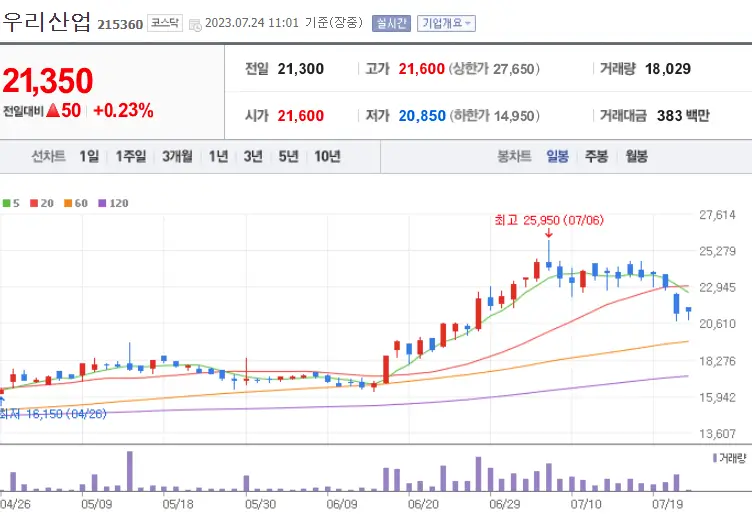Select the 1일 line chart tab
Viewport: 752px width, 516px height.
click(89, 156)
